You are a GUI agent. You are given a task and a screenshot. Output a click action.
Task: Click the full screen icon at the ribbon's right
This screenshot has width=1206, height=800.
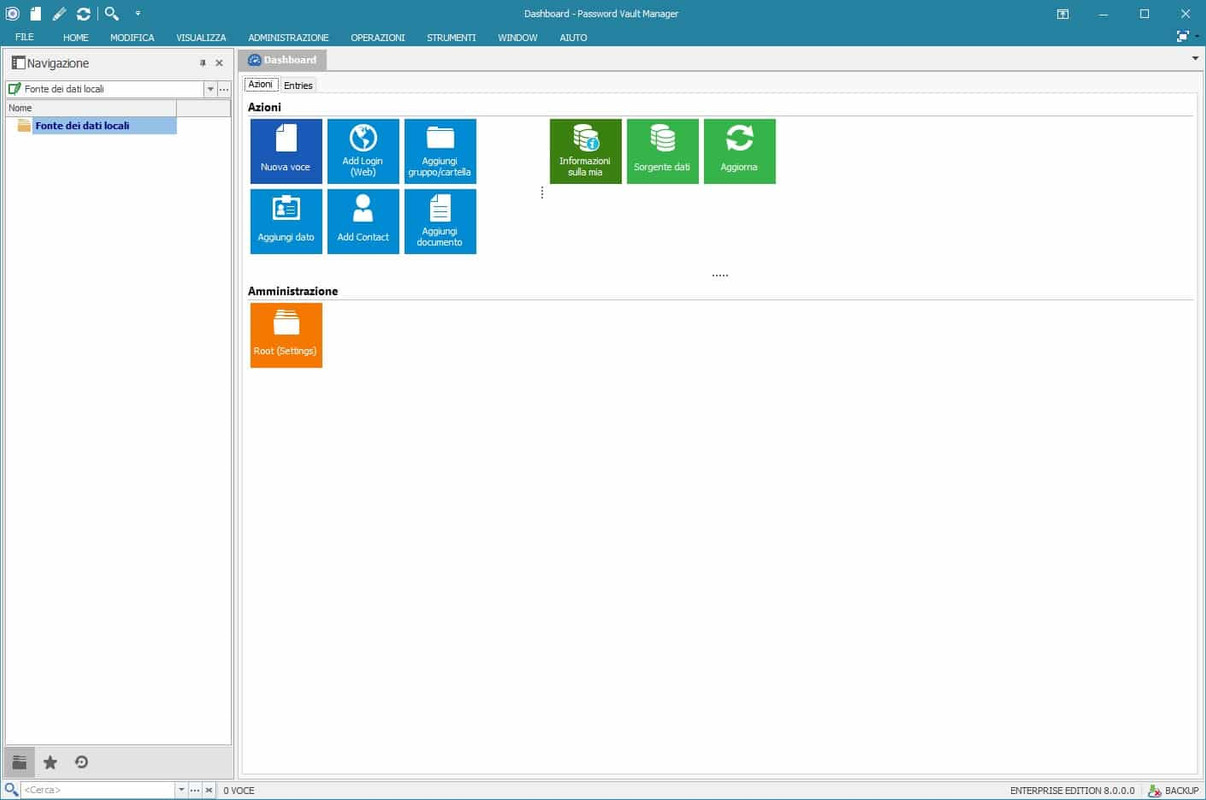[x=1184, y=36]
